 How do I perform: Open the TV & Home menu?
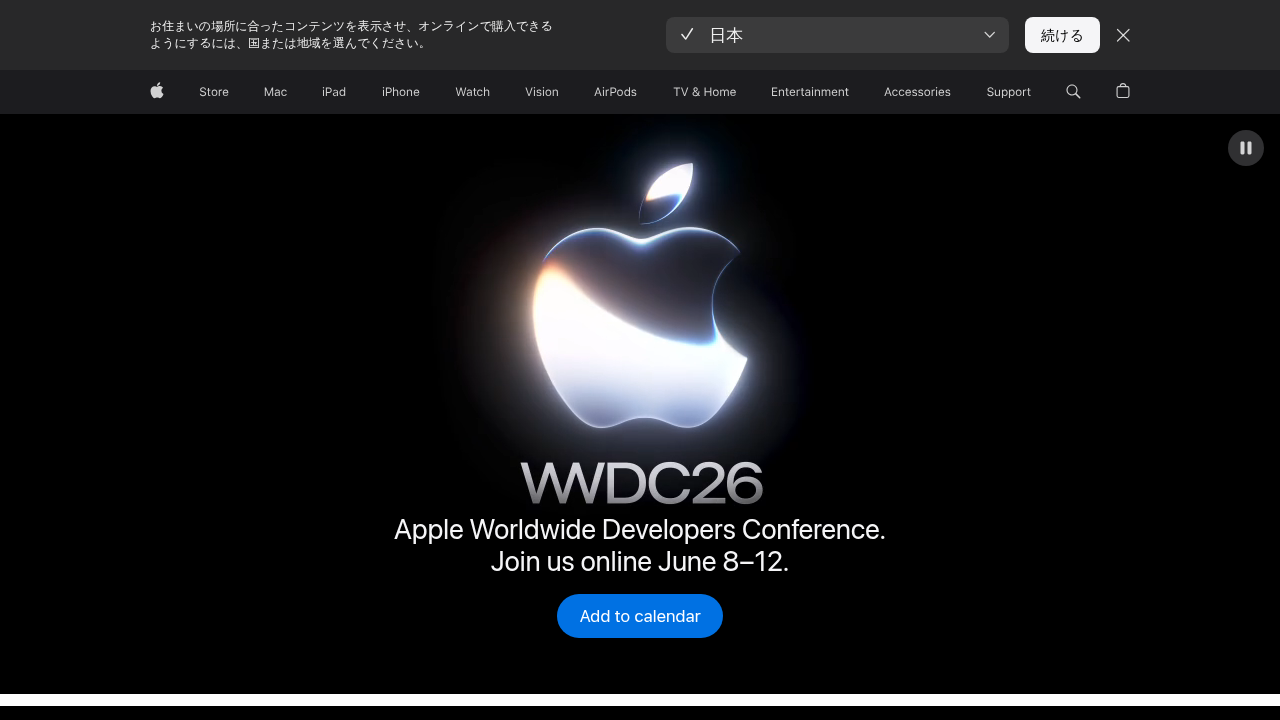[x=704, y=92]
